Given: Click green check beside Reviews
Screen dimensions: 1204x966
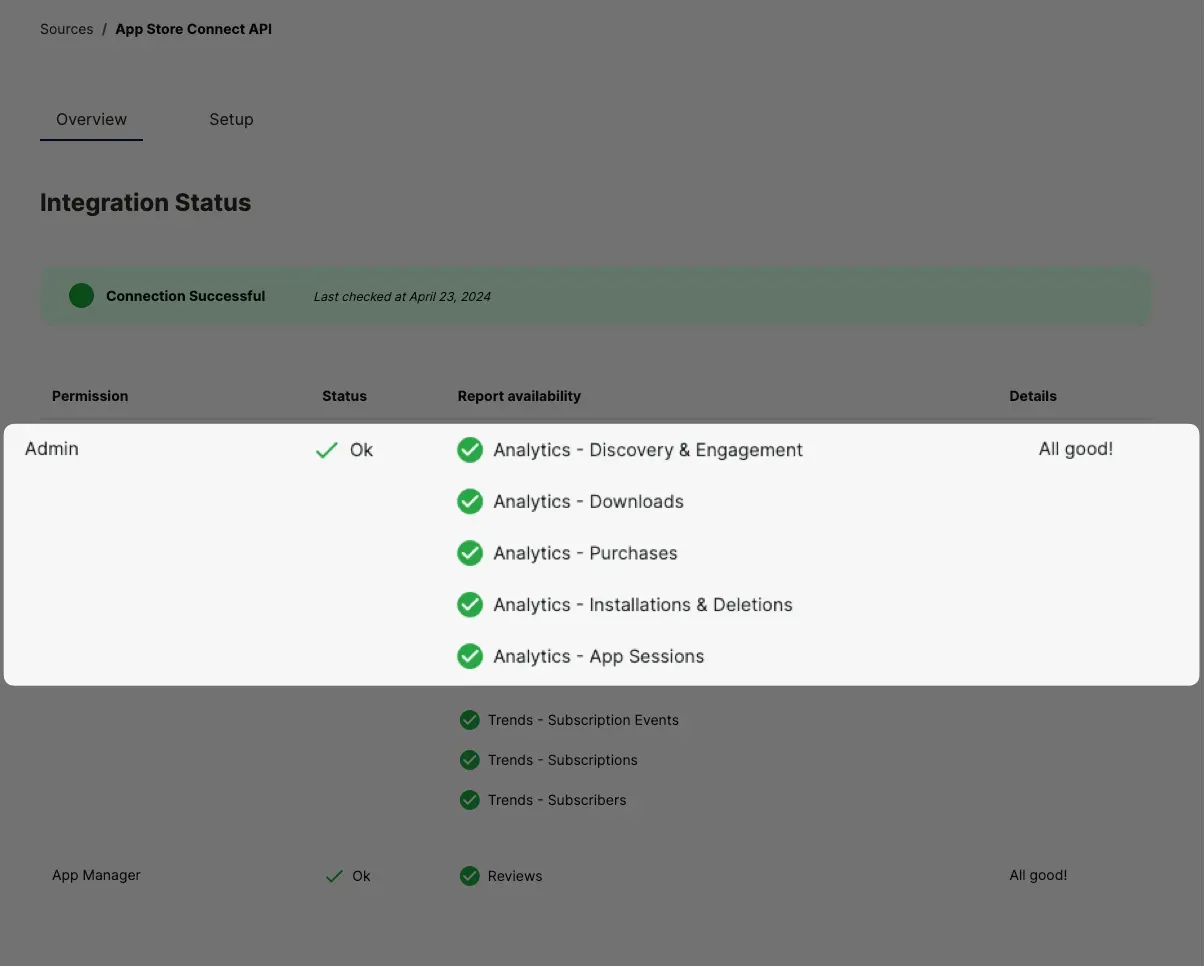Looking at the screenshot, I should point(470,876).
